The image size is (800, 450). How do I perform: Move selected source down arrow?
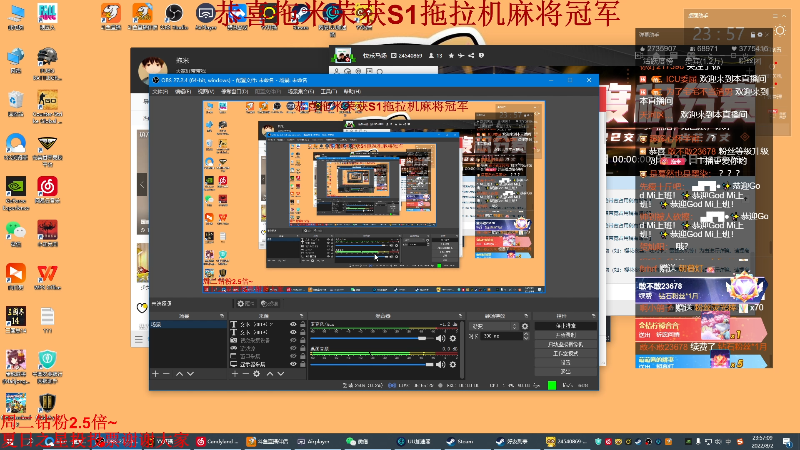(281, 374)
